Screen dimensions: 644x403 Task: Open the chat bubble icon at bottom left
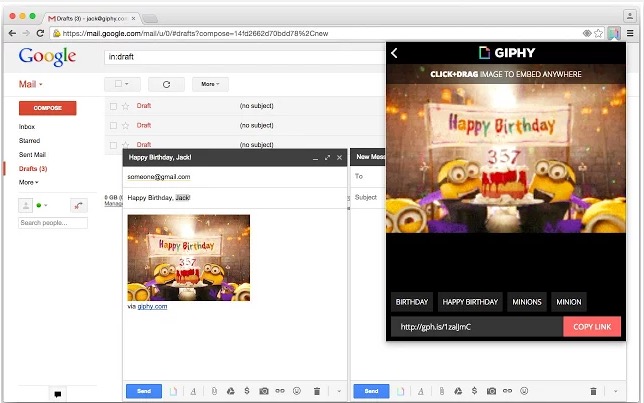58,394
